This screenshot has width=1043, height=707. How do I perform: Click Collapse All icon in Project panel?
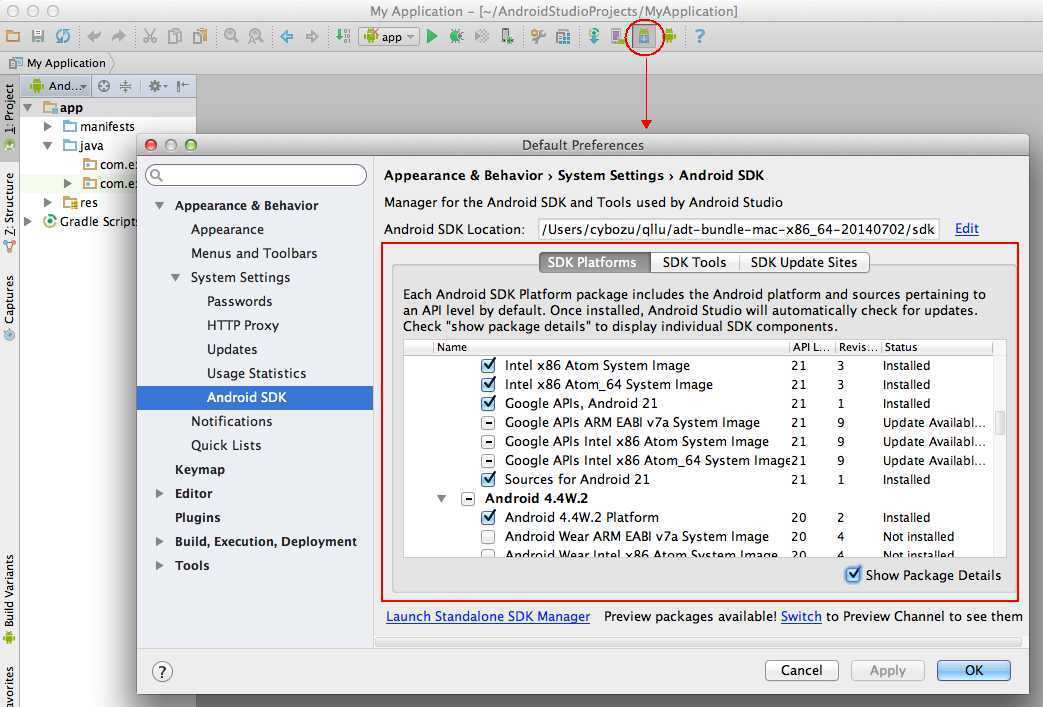point(126,86)
